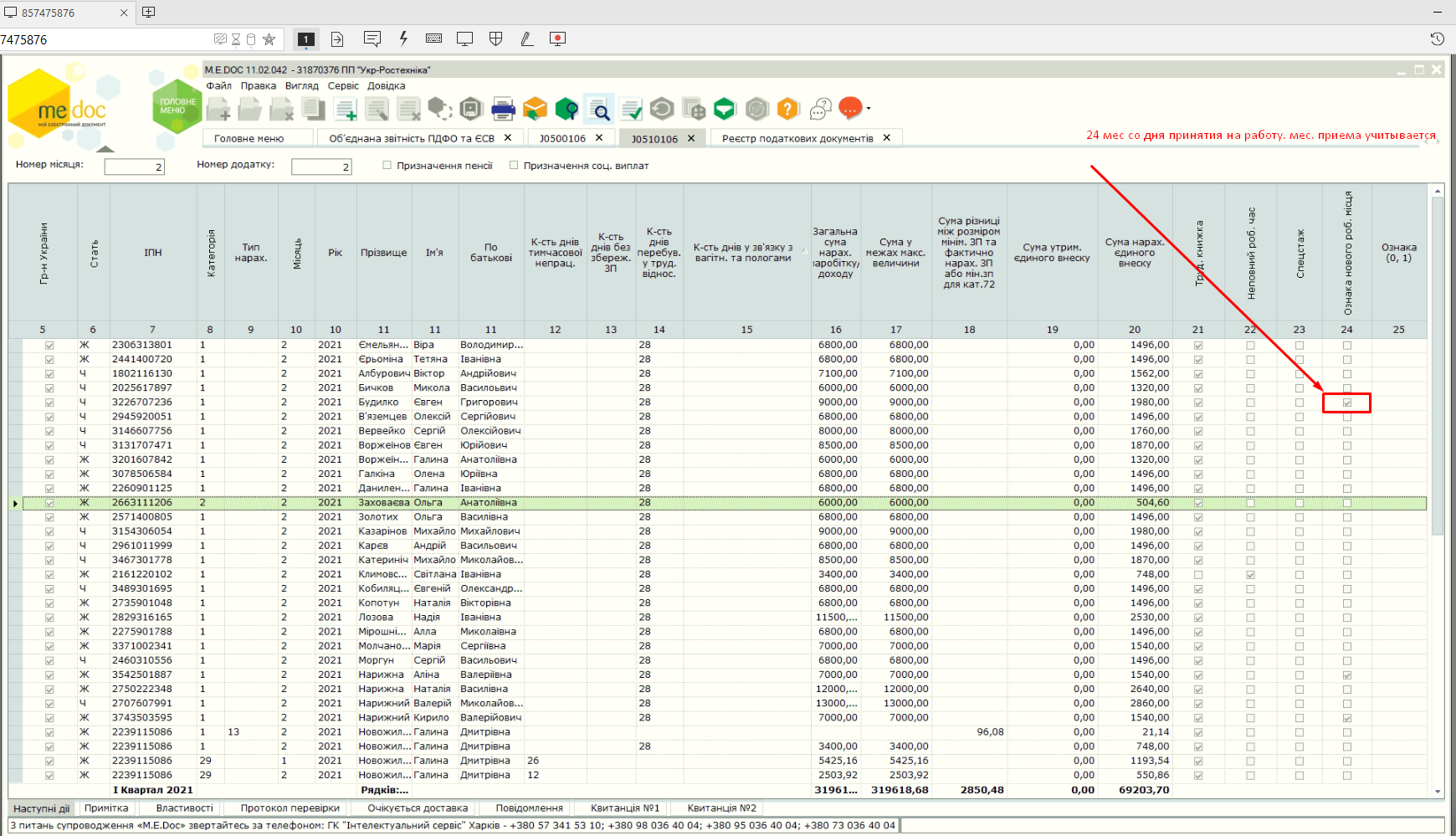Open the green ГОЛОВНЕ МЕНЮ hexagon

tap(177, 106)
